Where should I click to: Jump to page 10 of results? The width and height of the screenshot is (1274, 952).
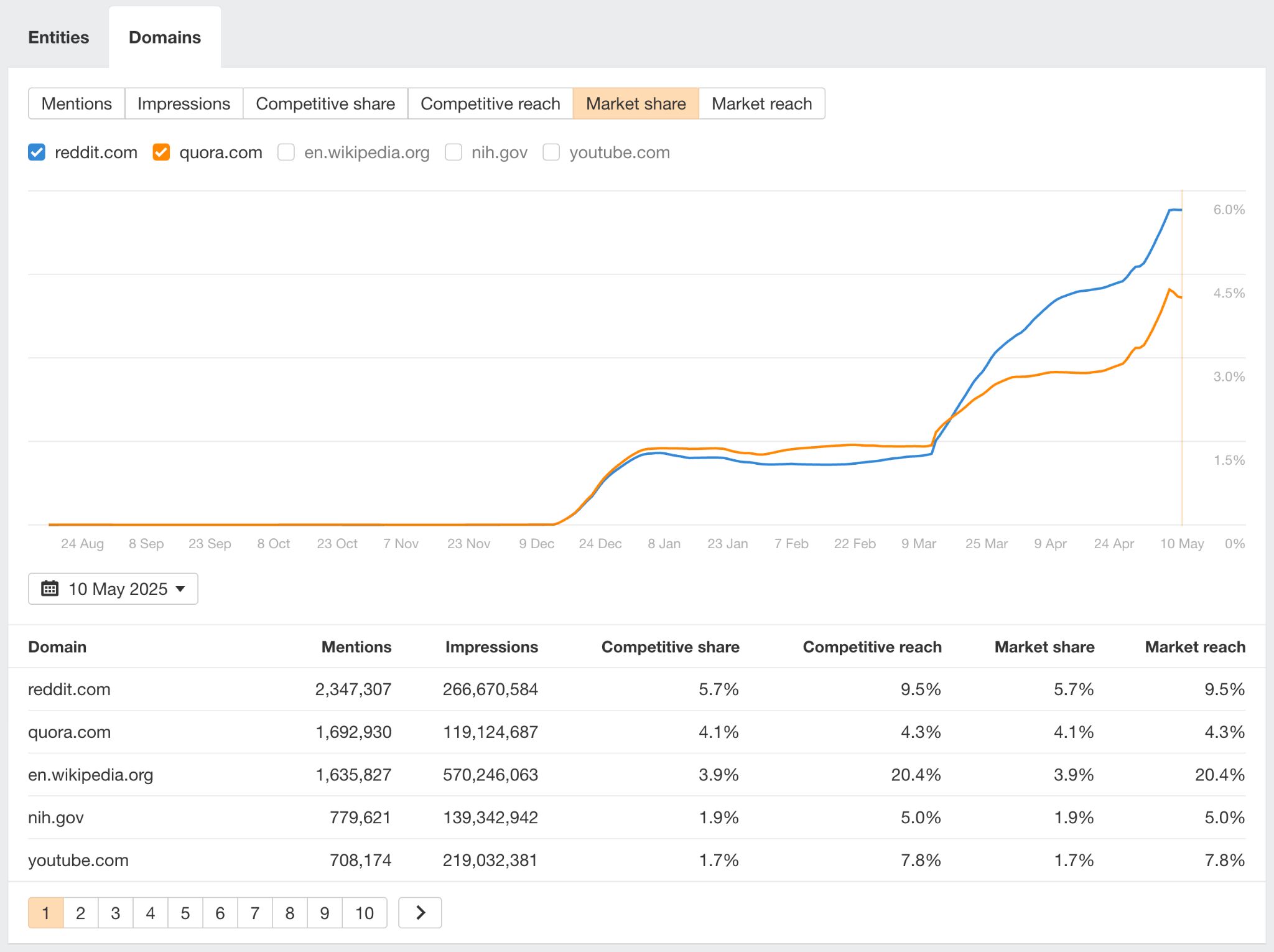pos(365,912)
